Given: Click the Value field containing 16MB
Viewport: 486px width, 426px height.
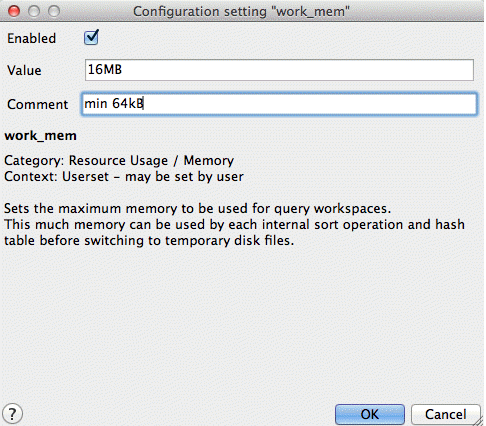Looking at the screenshot, I should click(279, 70).
